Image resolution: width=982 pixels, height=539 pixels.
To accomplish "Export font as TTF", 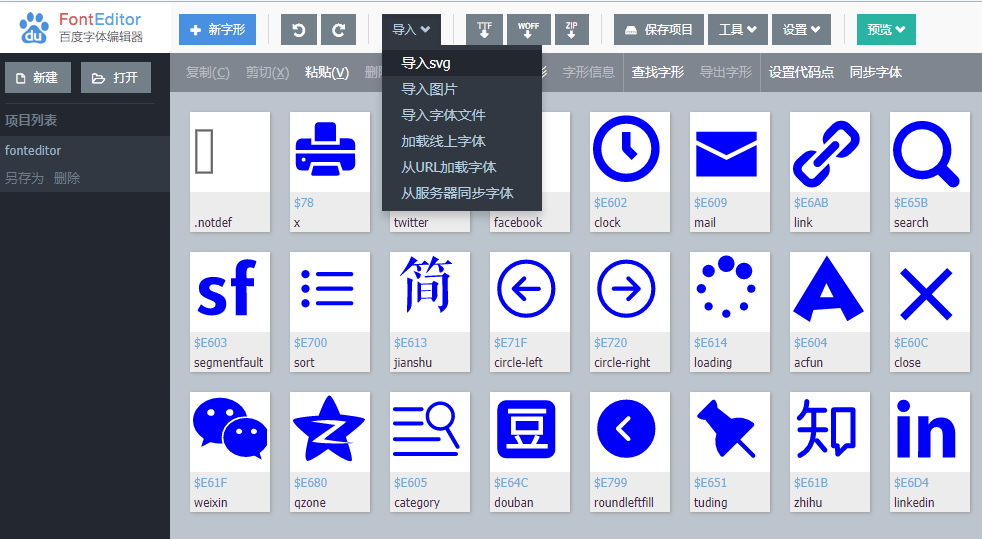I will [484, 29].
